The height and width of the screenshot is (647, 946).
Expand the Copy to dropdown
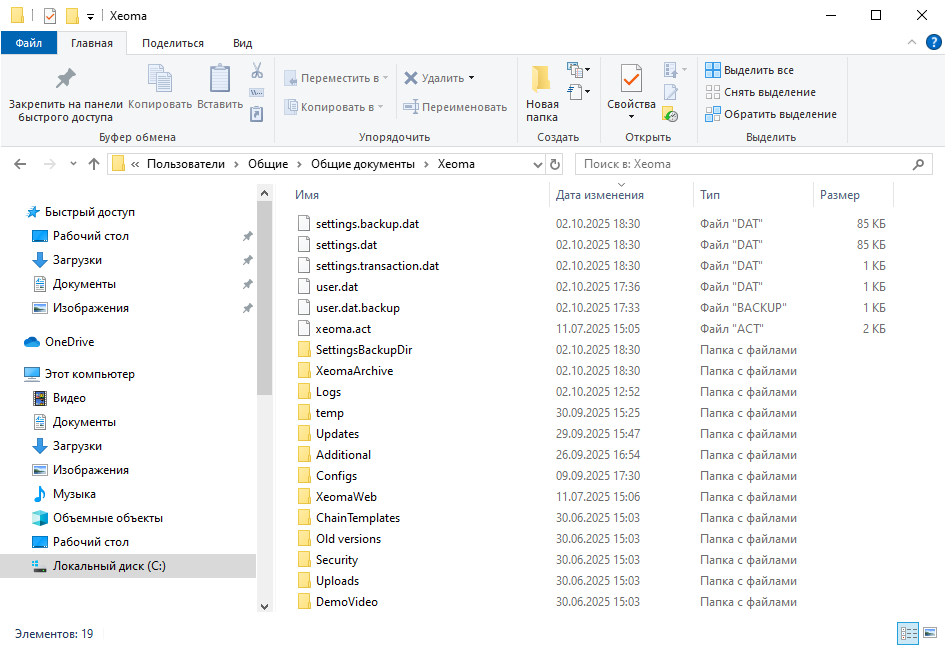382,107
